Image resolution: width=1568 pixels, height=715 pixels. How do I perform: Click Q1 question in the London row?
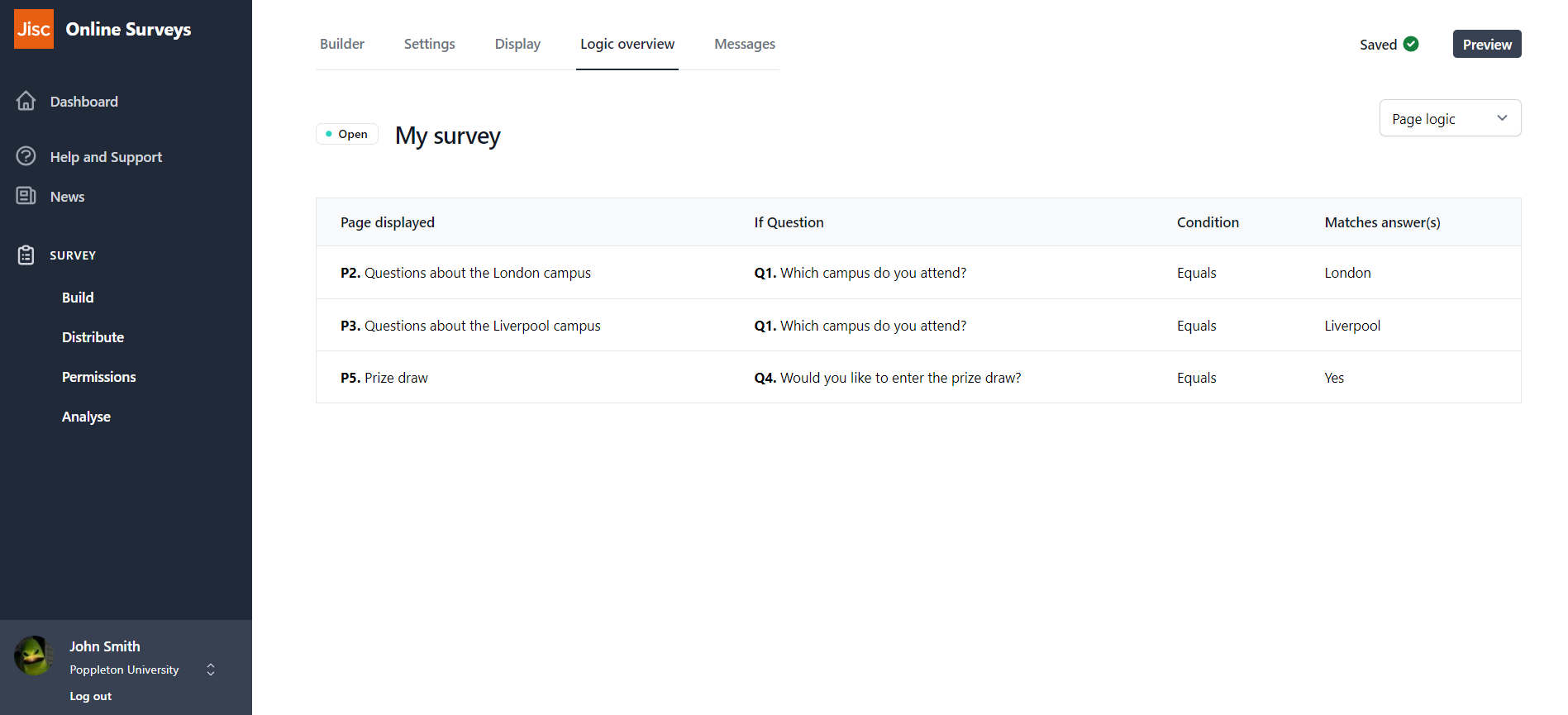tap(860, 273)
